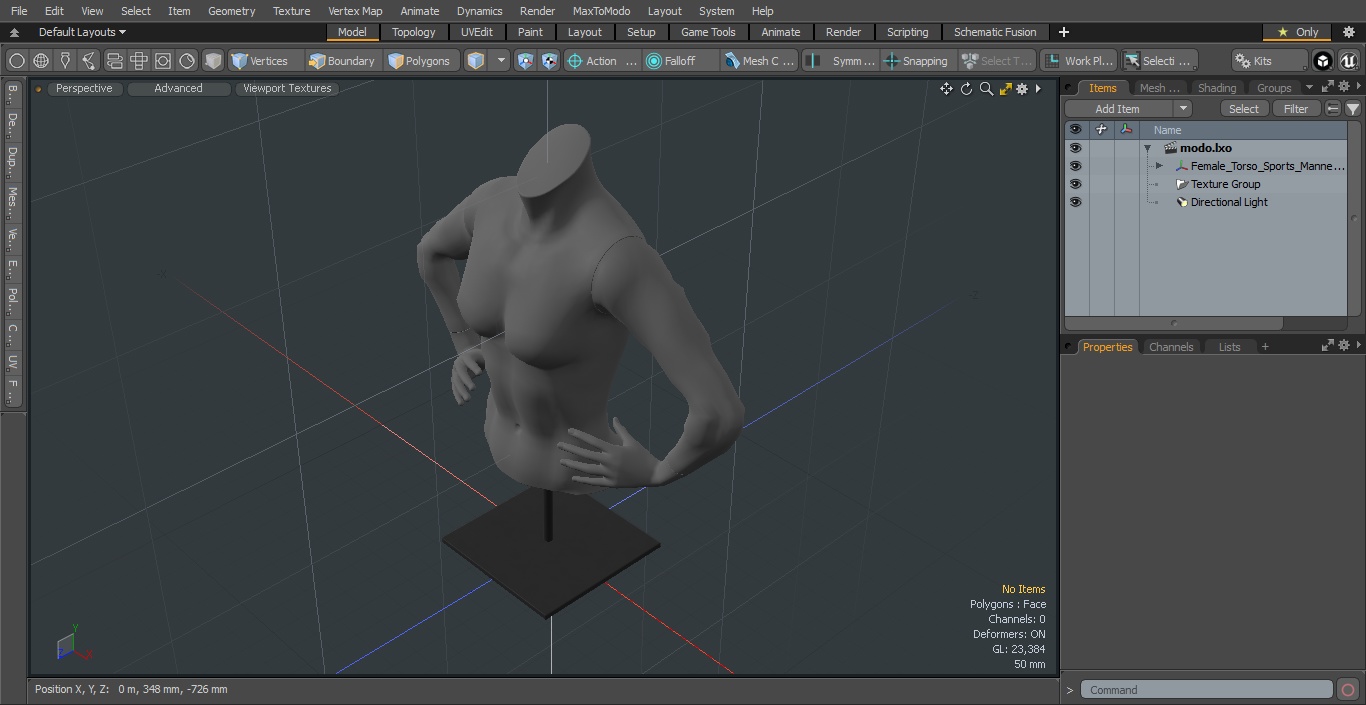
Task: Toggle the Falloff button
Action: pyautogui.click(x=681, y=61)
